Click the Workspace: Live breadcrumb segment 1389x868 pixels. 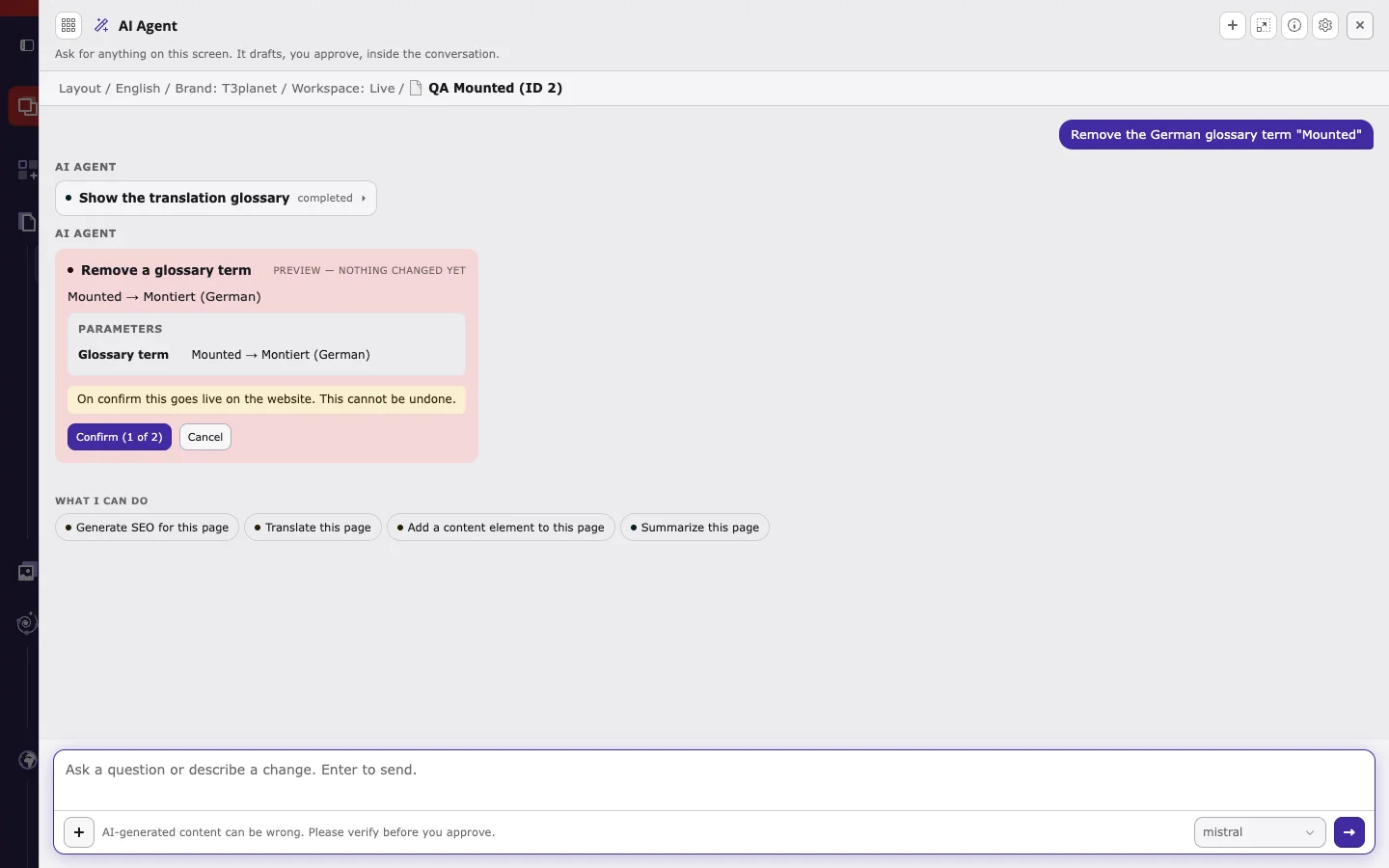point(343,88)
